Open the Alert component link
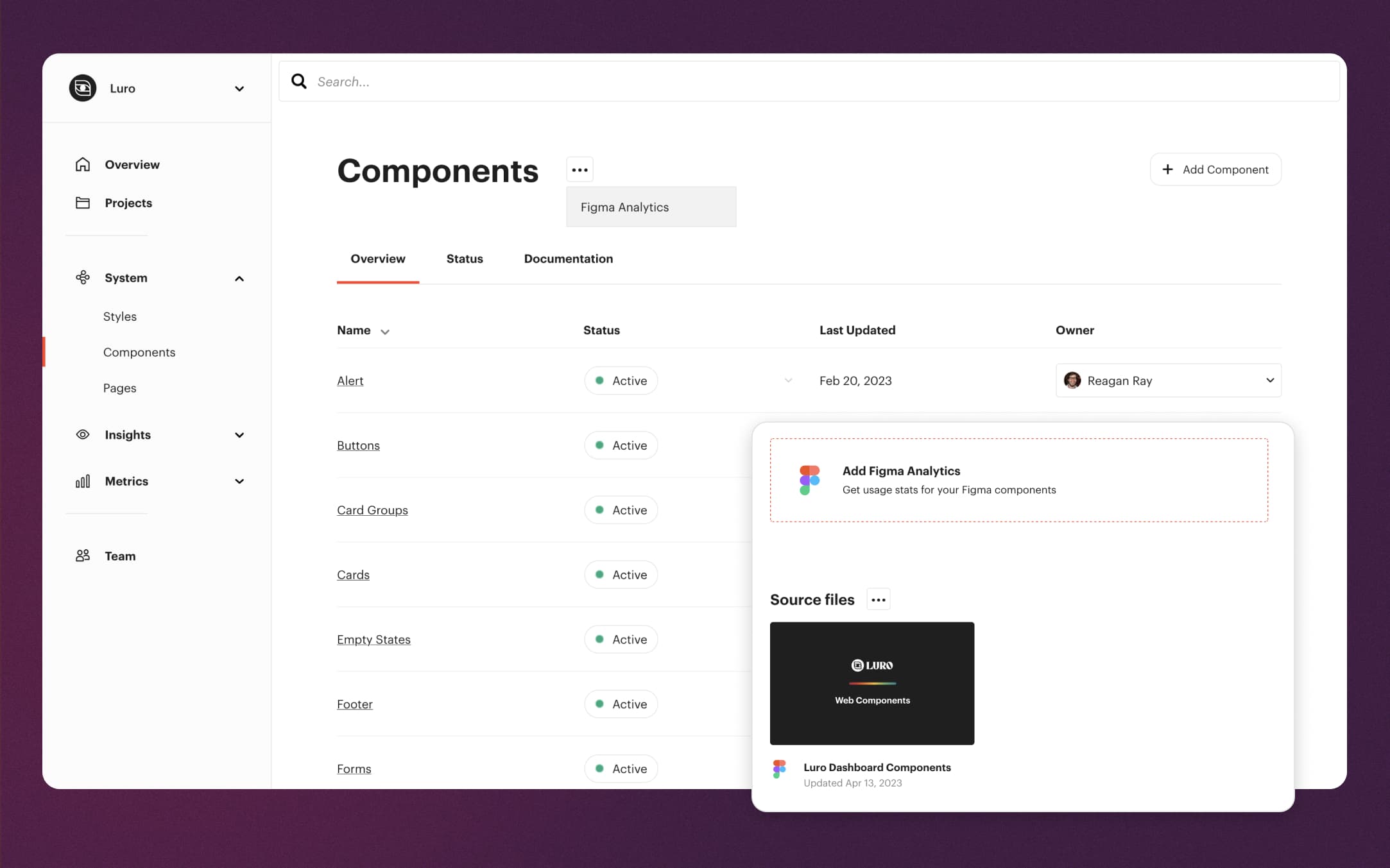Viewport: 1390px width, 868px height. 350,380
